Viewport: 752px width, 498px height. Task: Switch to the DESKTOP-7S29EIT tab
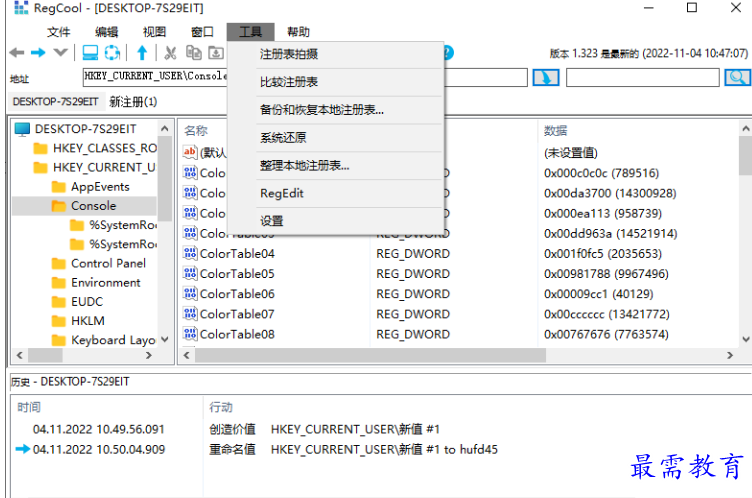55,102
